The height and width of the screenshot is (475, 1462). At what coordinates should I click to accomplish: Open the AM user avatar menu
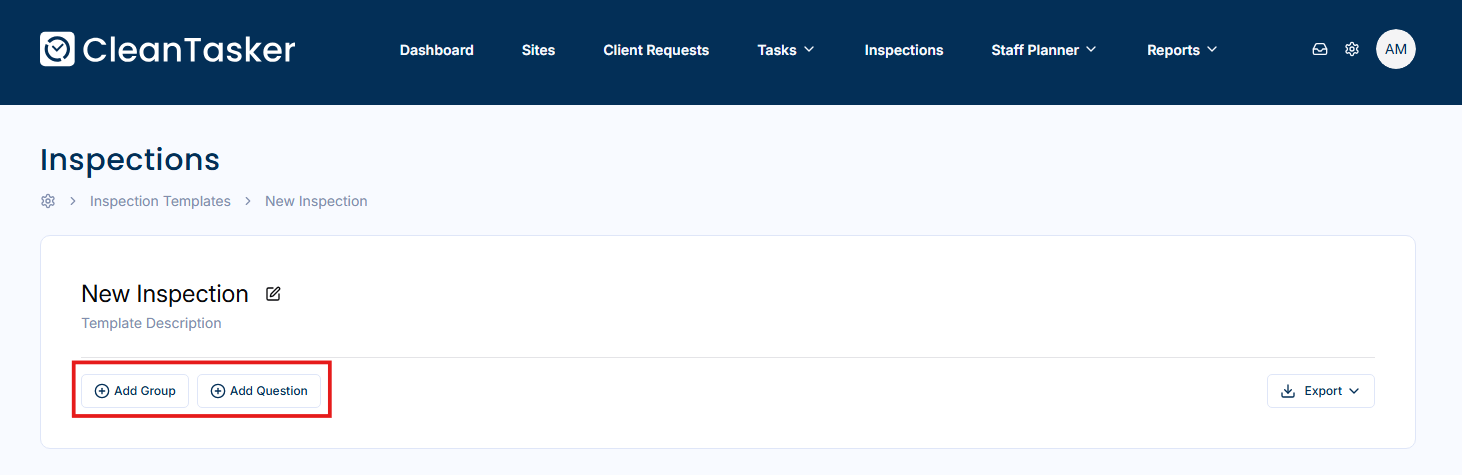tap(1395, 49)
